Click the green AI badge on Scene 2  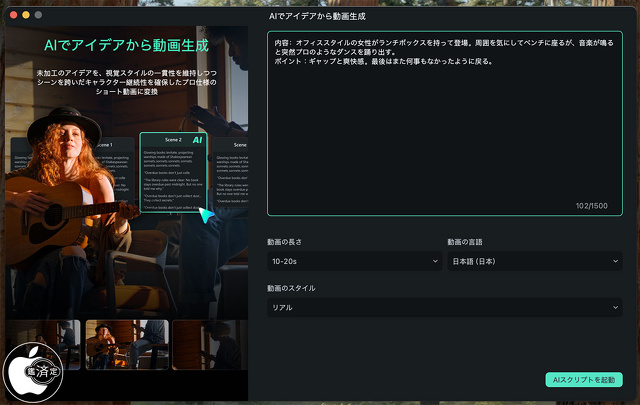coord(198,140)
